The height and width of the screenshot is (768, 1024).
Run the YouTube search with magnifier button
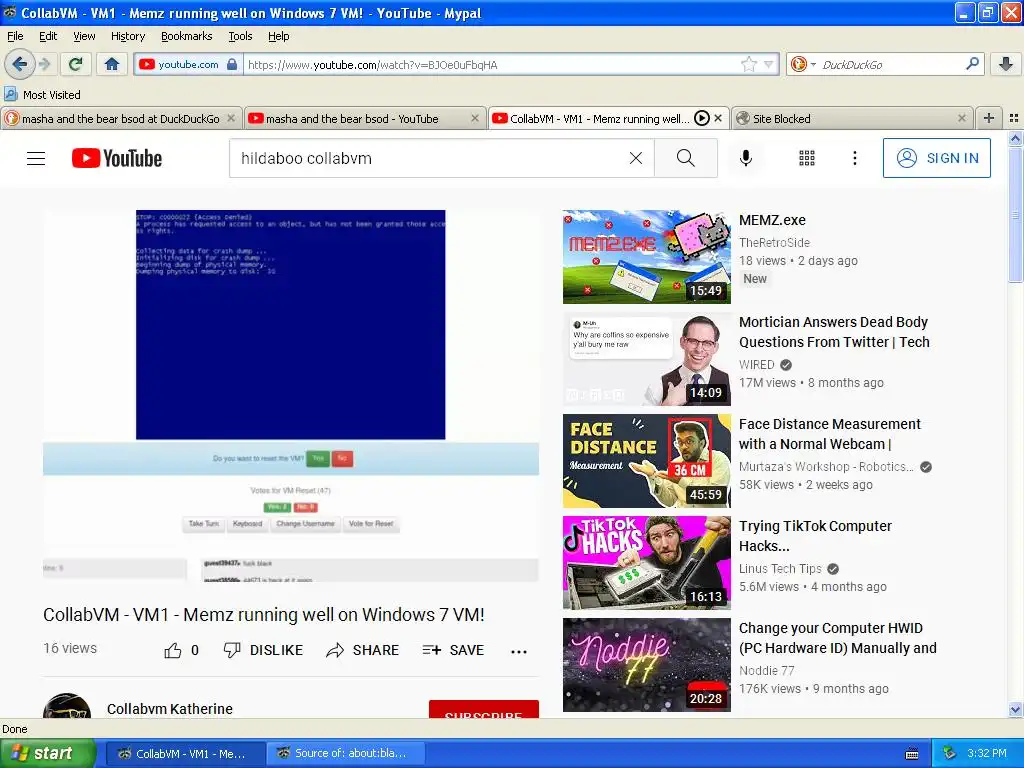point(686,158)
